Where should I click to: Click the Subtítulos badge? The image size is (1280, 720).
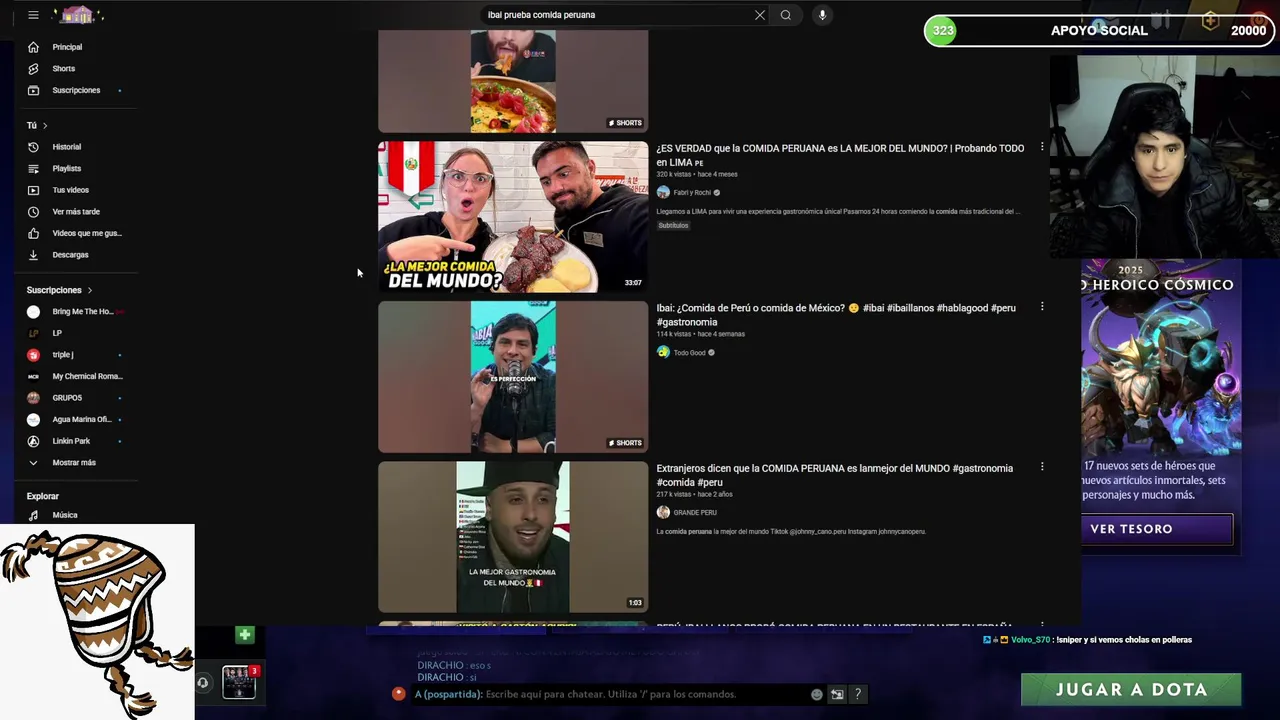click(x=673, y=225)
